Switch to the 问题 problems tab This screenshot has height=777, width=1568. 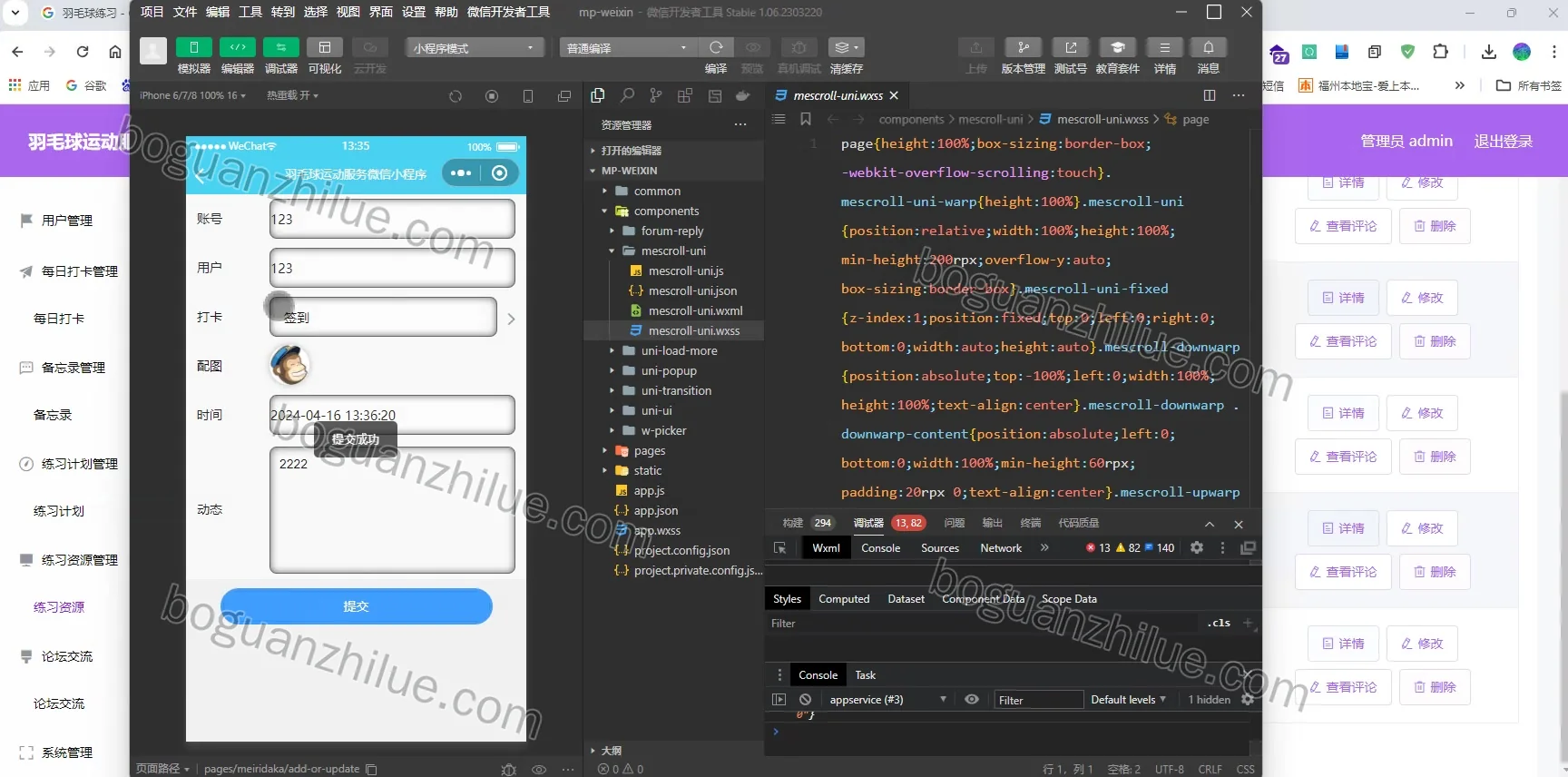click(x=954, y=523)
